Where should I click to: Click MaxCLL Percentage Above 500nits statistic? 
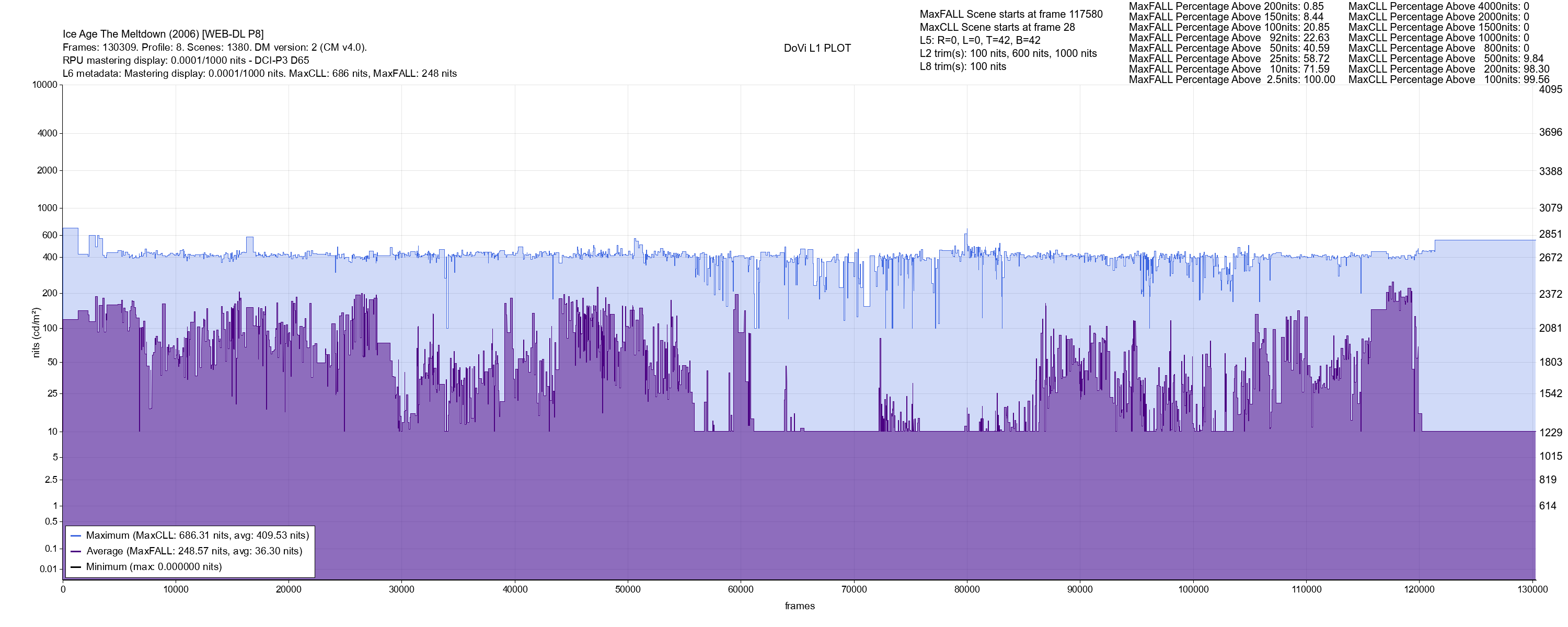point(1446,59)
